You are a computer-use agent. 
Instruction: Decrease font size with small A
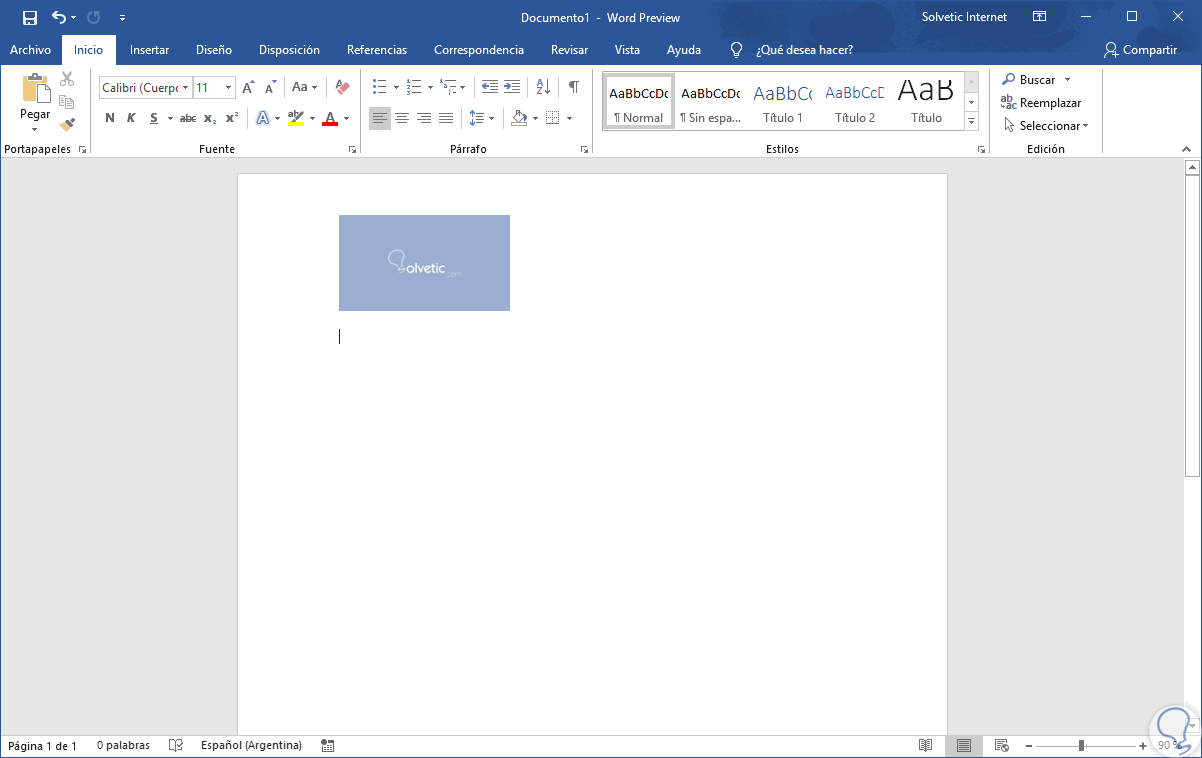click(x=271, y=88)
